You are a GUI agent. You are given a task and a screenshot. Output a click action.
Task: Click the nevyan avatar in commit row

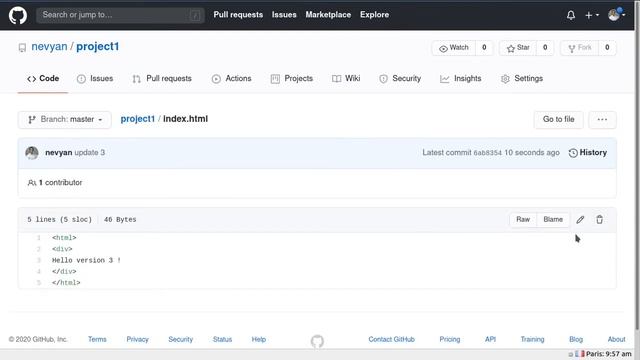(32, 153)
